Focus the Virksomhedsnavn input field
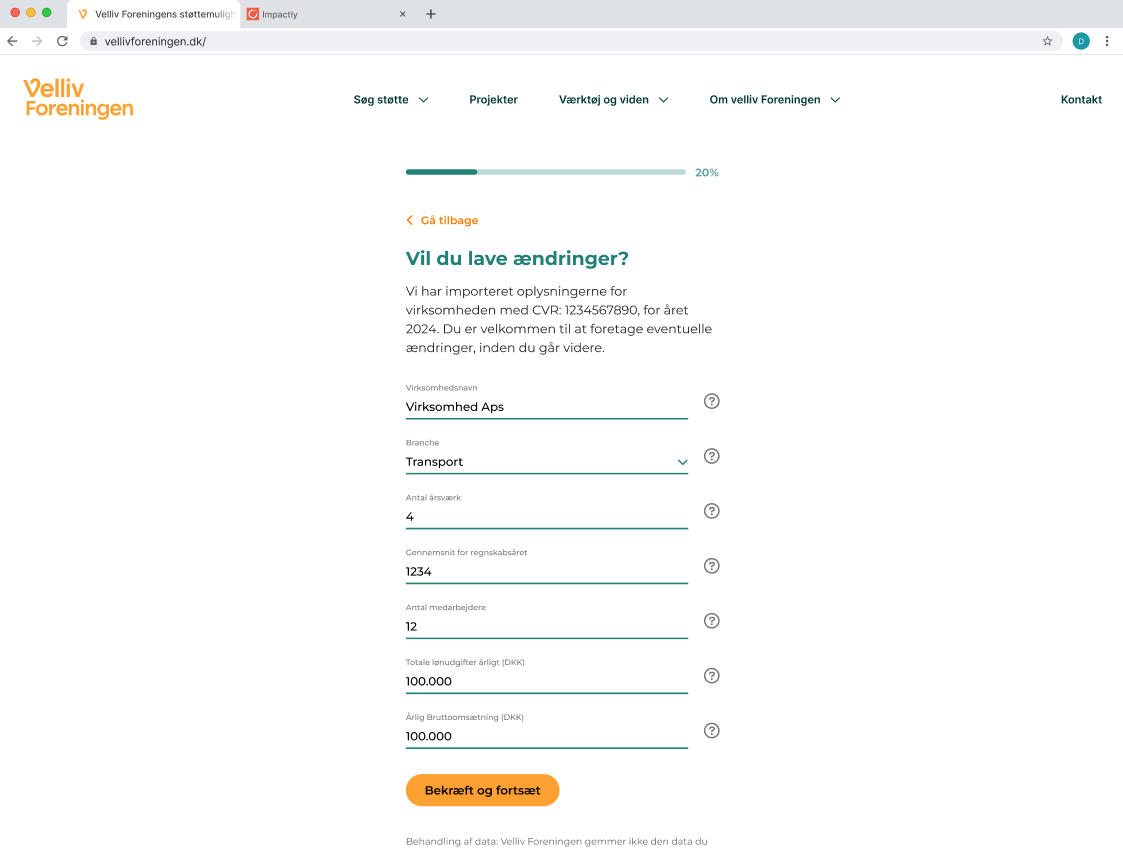The height and width of the screenshot is (848, 1123). [x=546, y=407]
